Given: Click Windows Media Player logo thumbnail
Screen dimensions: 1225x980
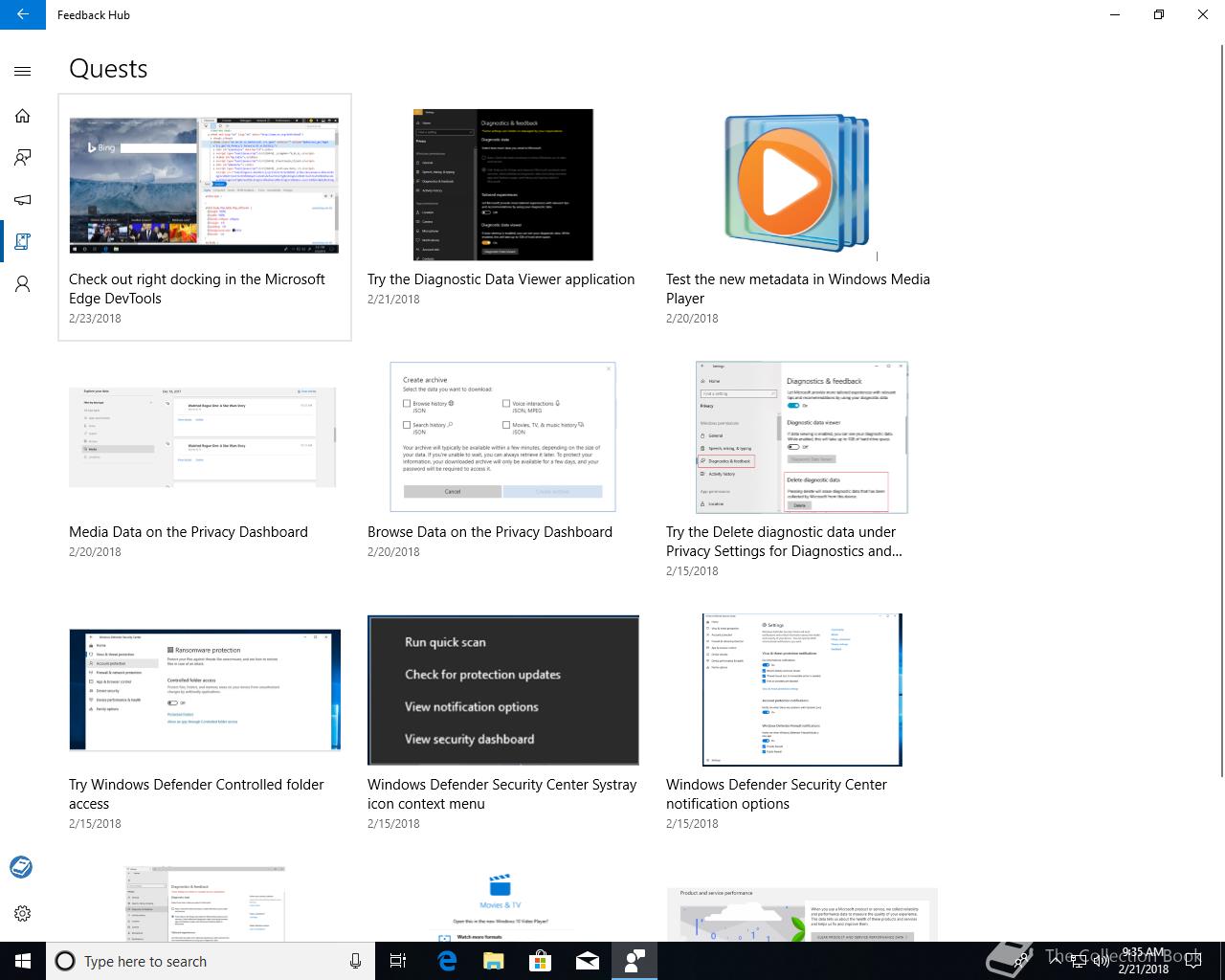Looking at the screenshot, I should pos(798,185).
